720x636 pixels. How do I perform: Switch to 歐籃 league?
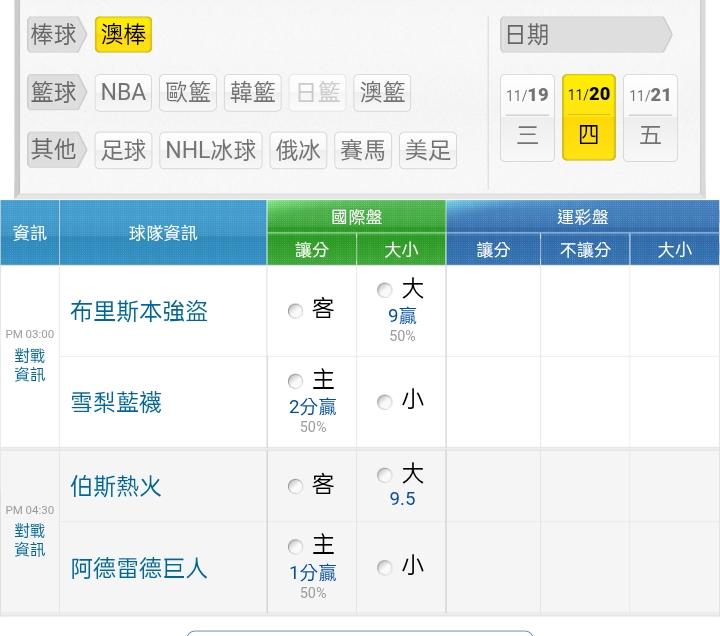pos(188,93)
